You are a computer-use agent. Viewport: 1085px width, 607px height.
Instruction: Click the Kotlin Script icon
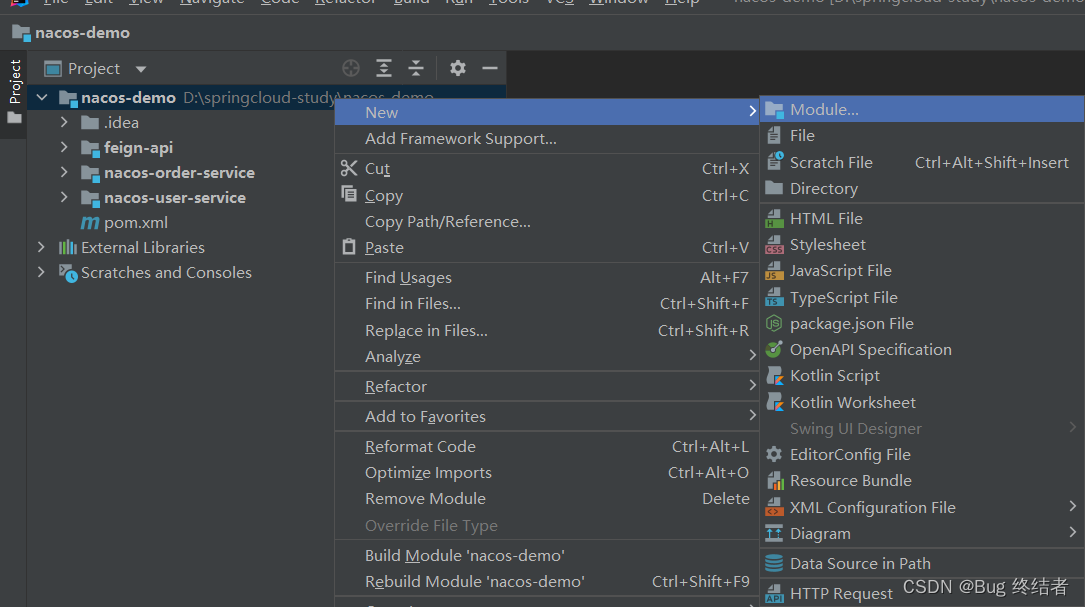coord(774,376)
